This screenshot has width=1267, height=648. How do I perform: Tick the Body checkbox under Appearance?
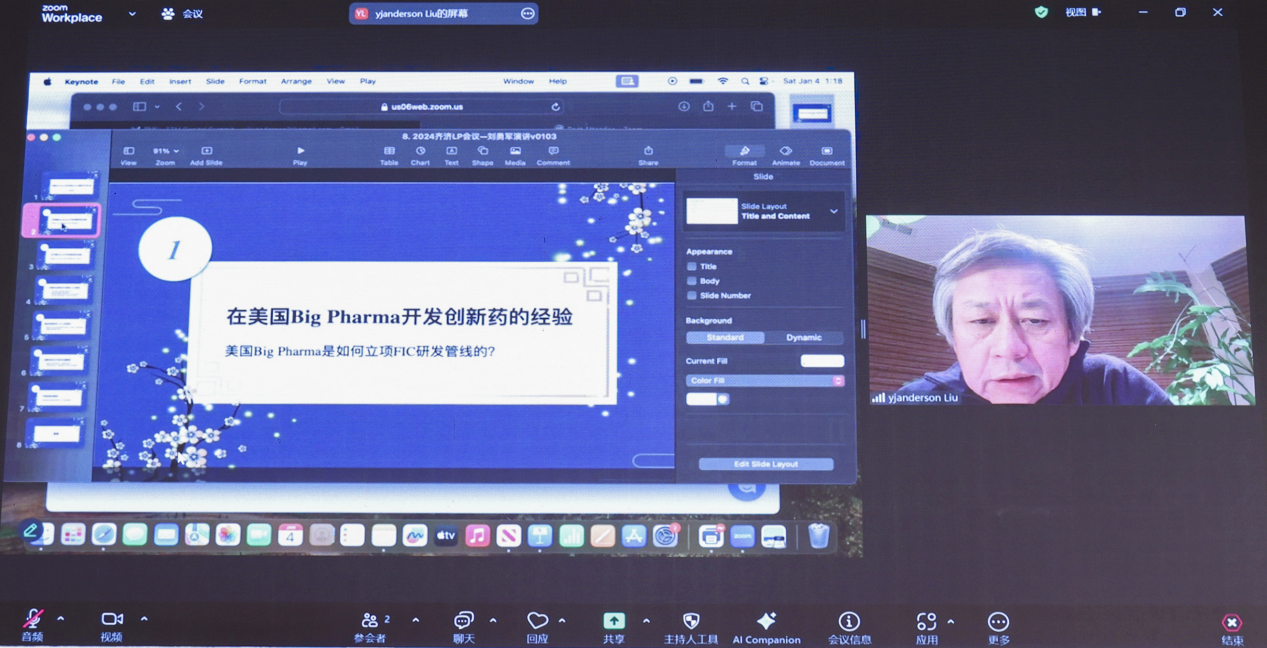pyautogui.click(x=692, y=281)
